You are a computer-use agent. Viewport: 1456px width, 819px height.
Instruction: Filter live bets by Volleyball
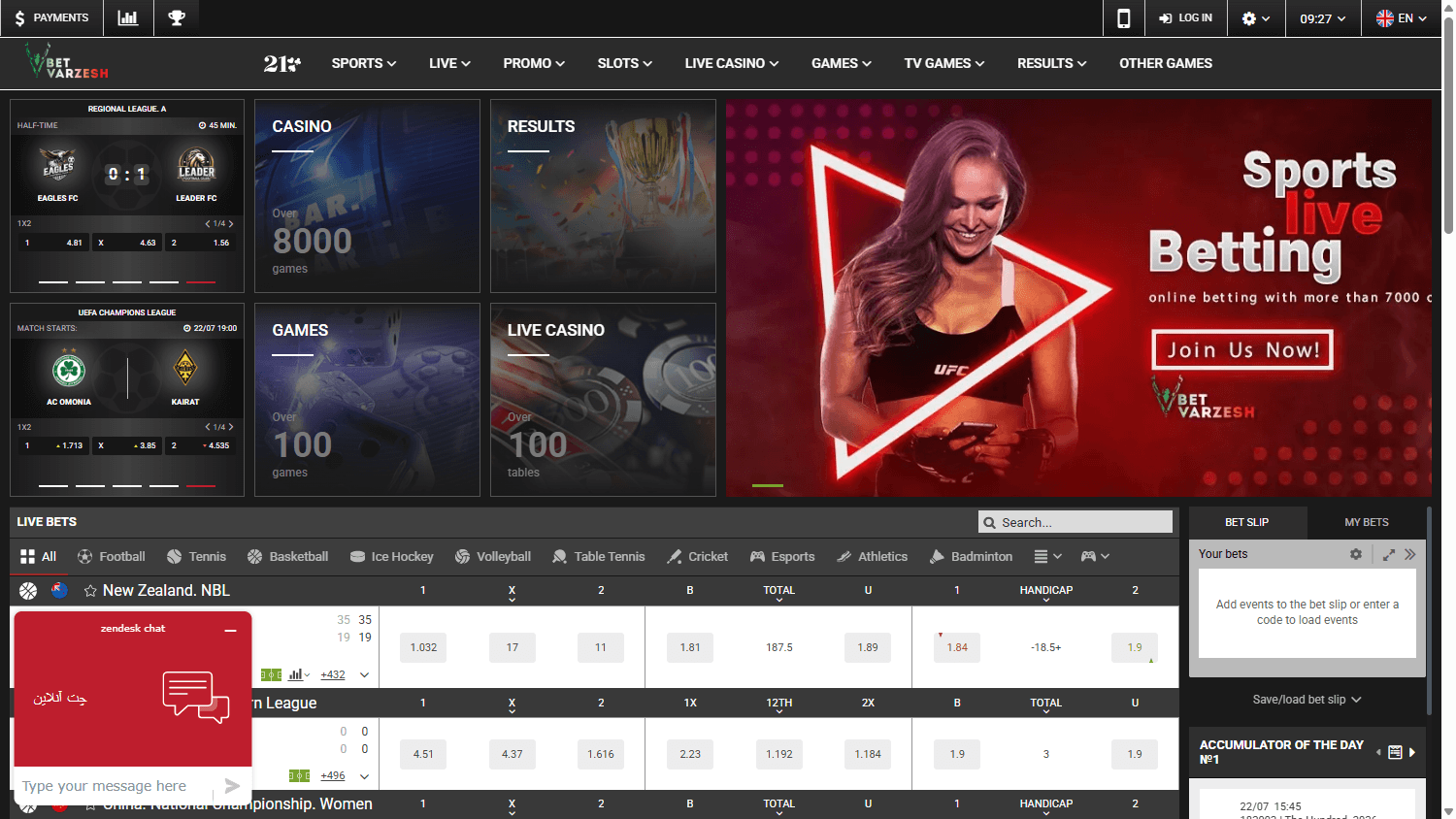492,556
